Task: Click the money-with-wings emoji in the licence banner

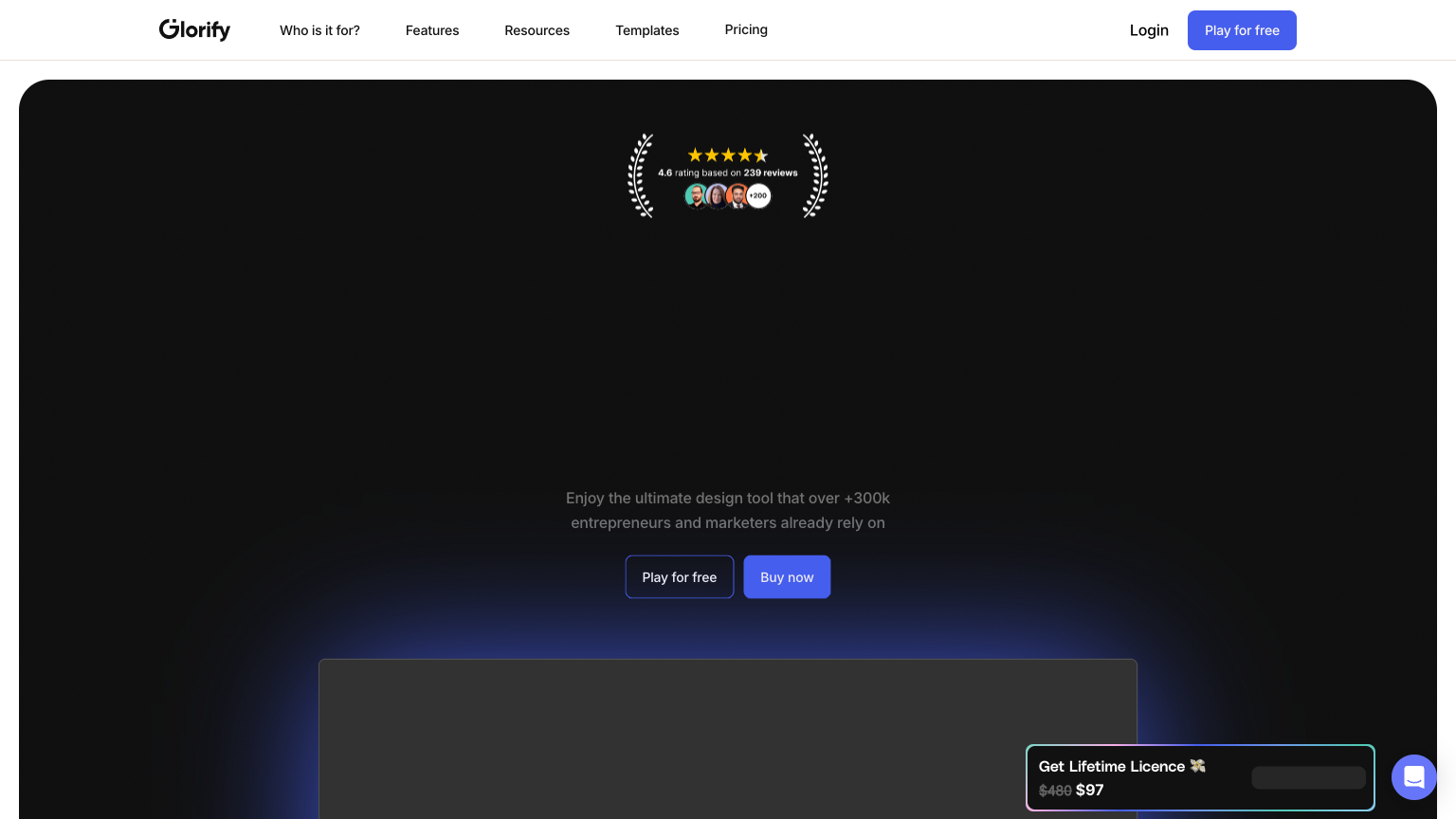Action: point(1197,766)
